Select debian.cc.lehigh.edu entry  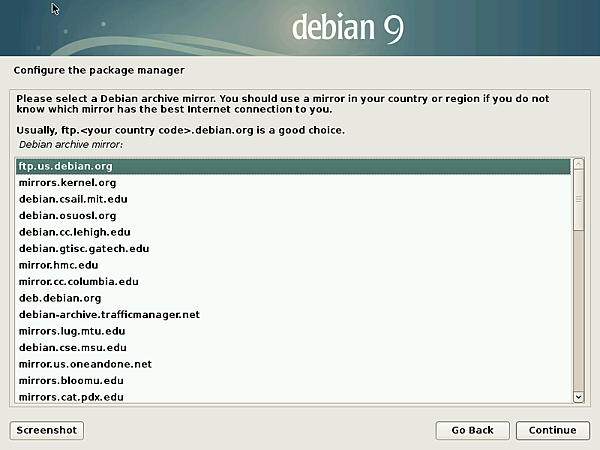pyautogui.click(x=293, y=232)
